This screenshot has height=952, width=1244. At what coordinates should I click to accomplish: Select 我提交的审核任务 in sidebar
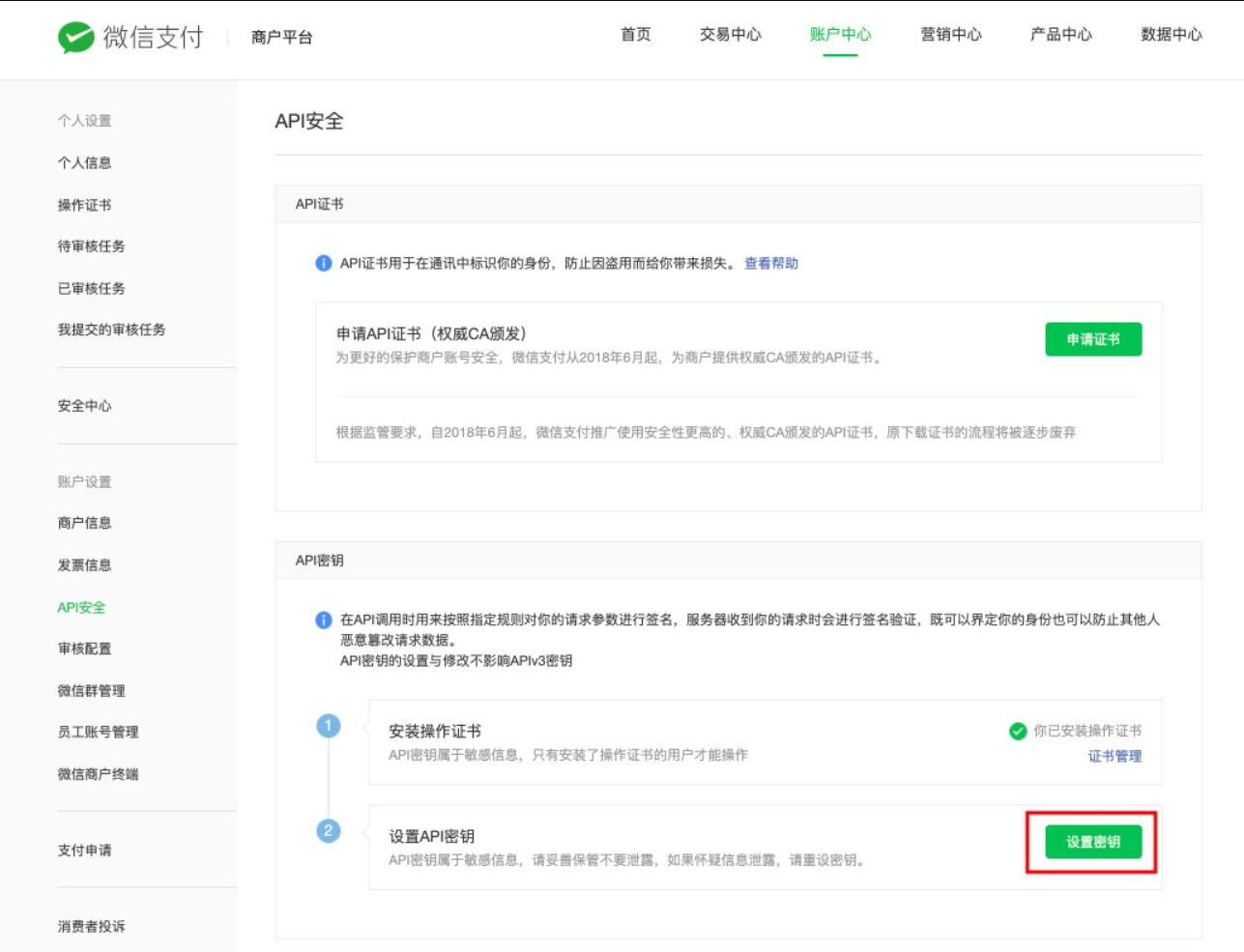pos(112,330)
